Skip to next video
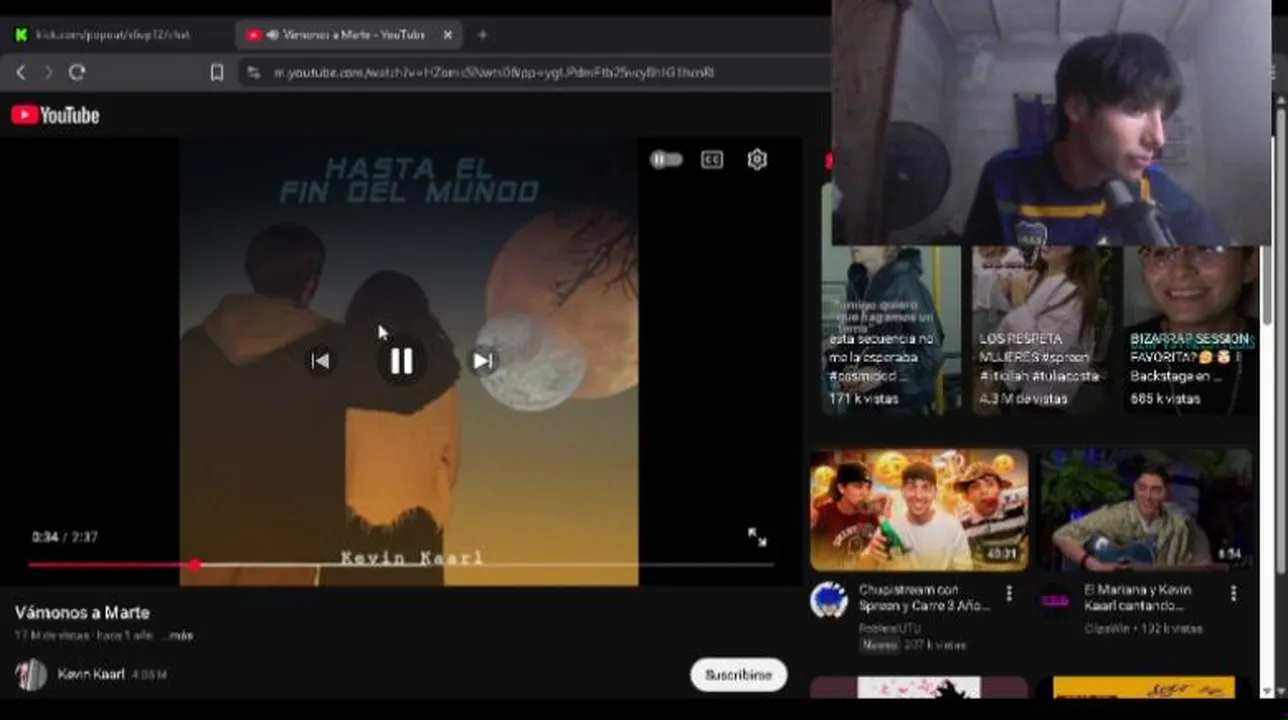The image size is (1288, 720). click(483, 361)
